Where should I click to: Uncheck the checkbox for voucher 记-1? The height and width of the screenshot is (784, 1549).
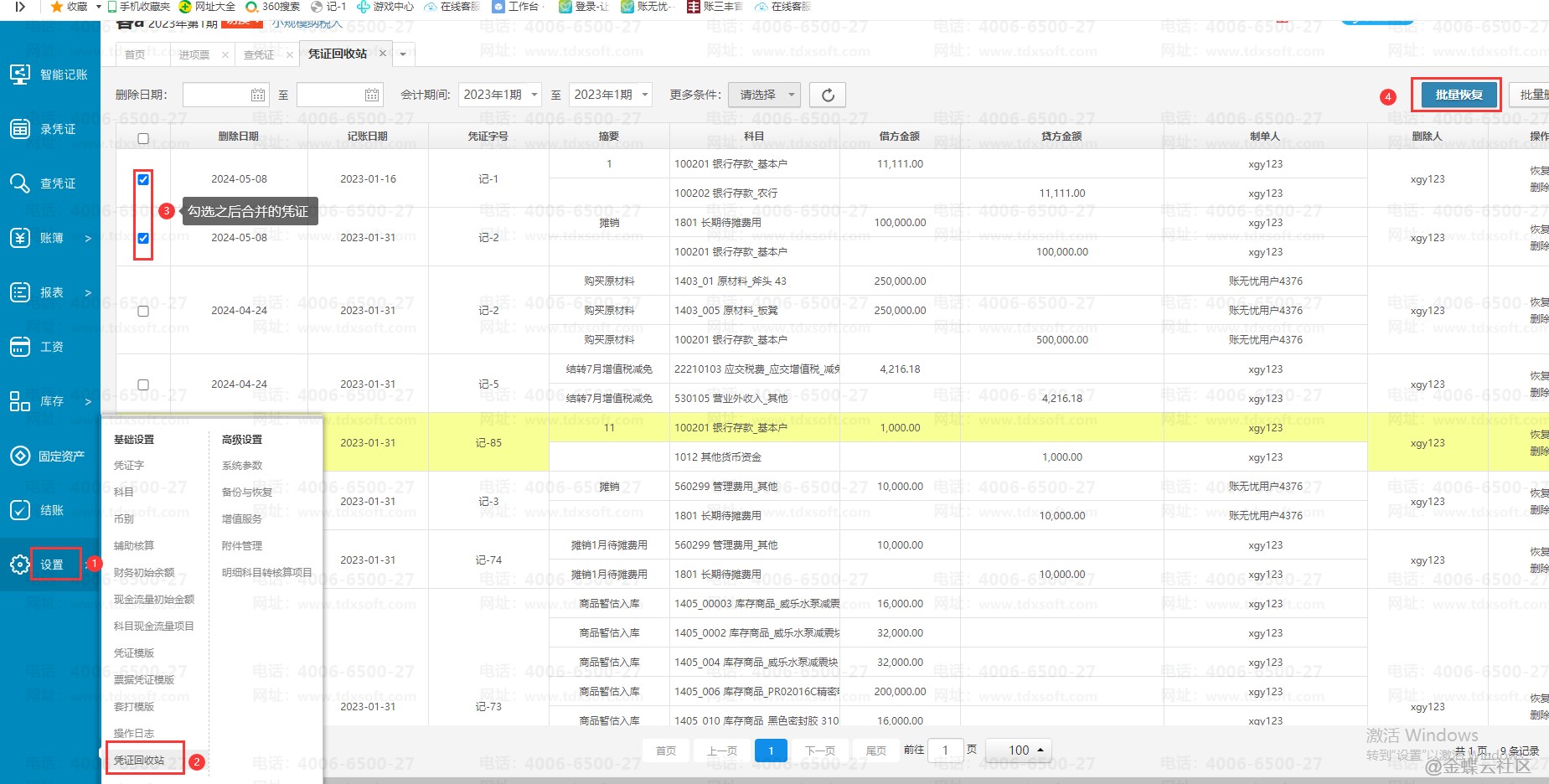pos(143,179)
